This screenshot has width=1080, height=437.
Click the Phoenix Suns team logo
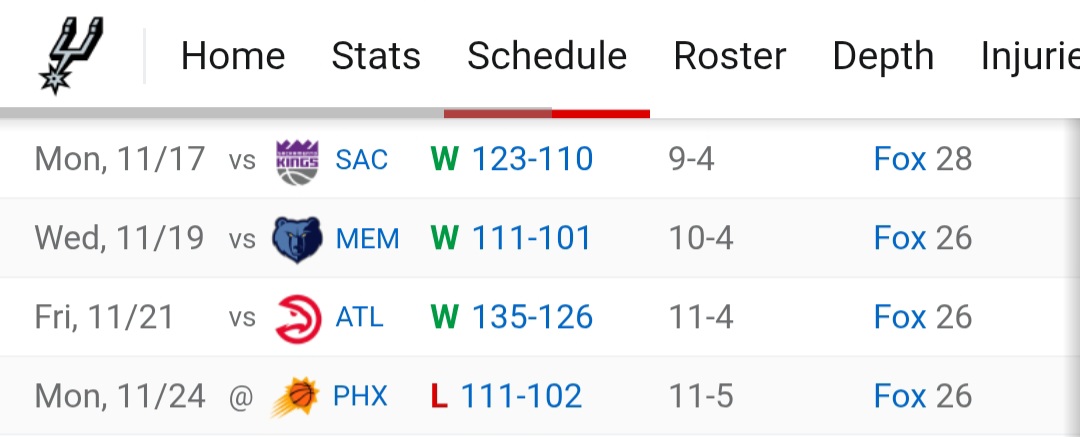click(x=295, y=397)
